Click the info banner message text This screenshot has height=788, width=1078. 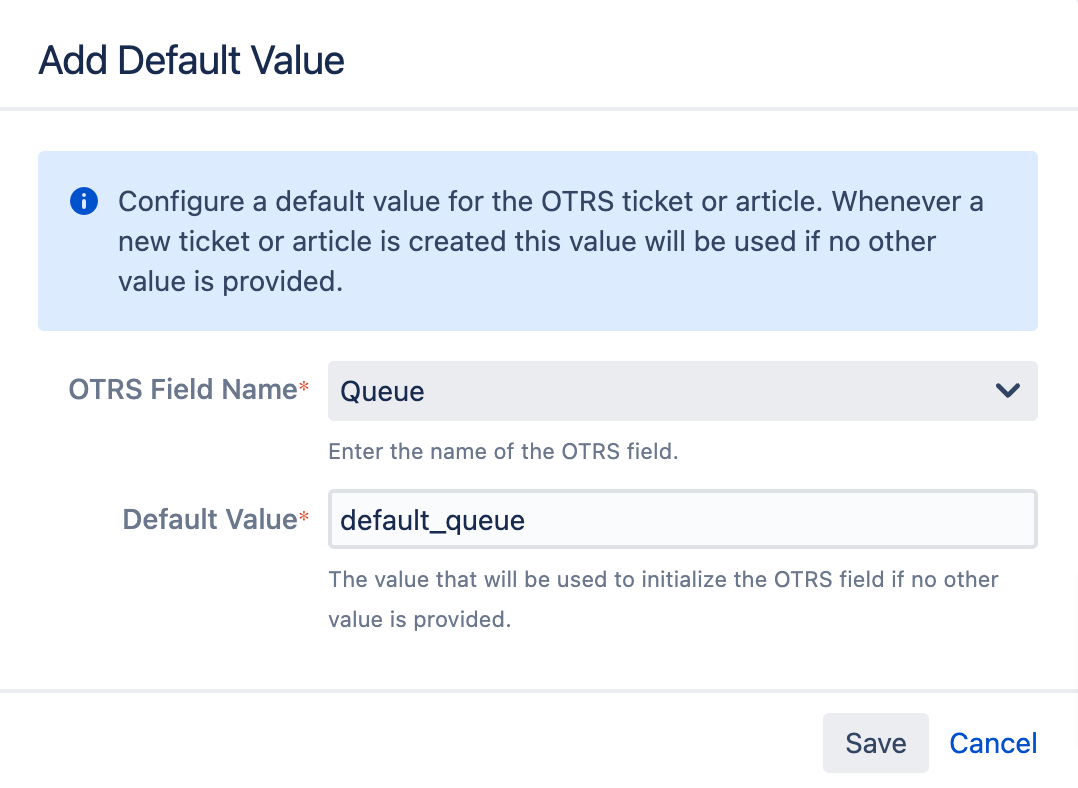(x=551, y=241)
